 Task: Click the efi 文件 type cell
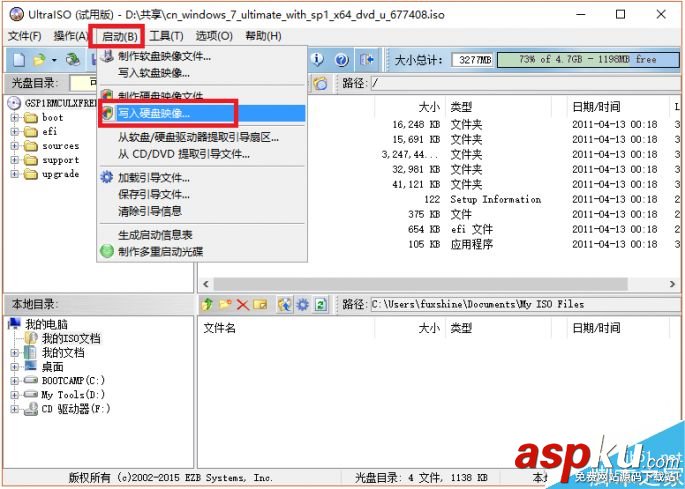(472, 229)
